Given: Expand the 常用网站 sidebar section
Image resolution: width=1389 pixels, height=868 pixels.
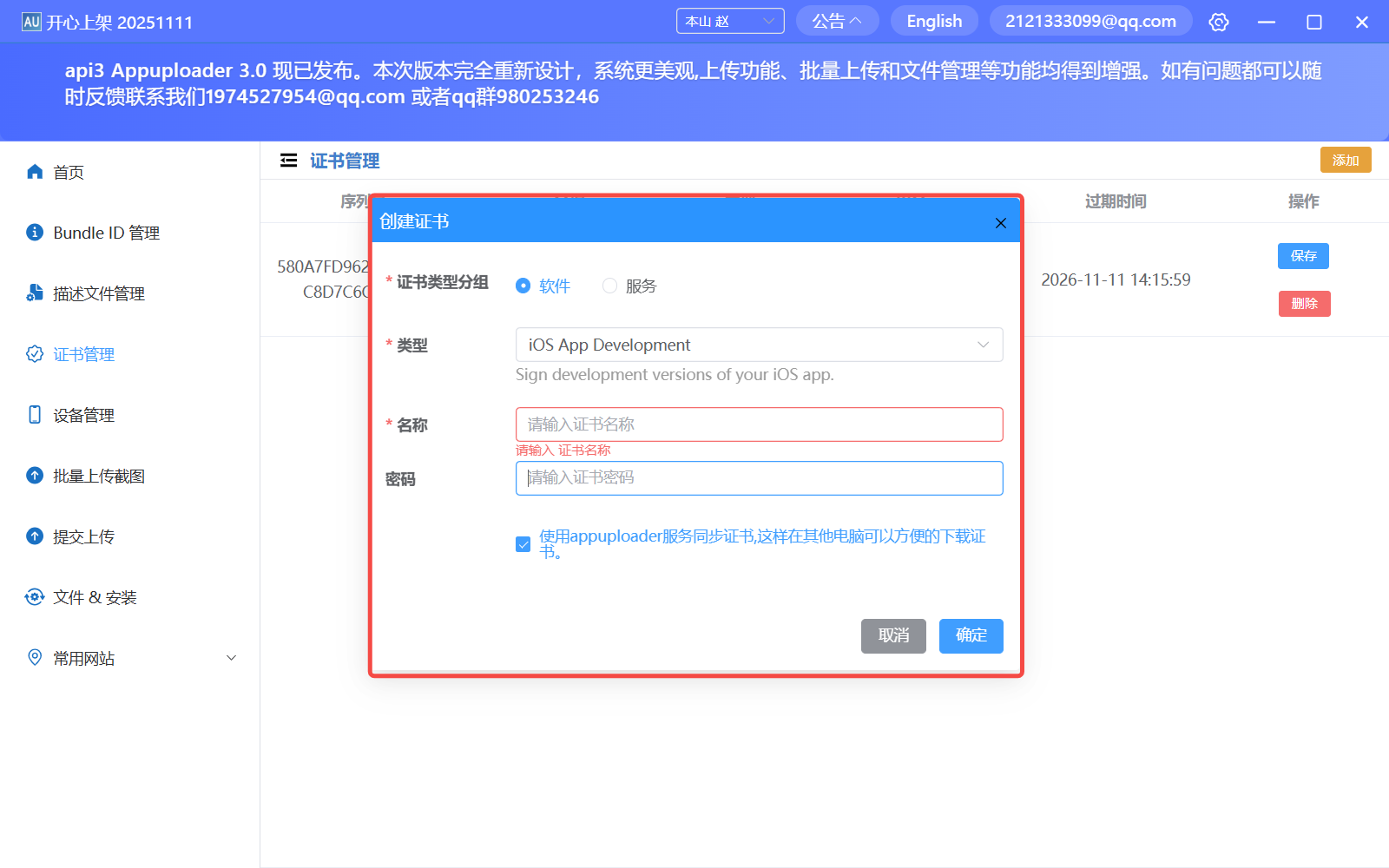Looking at the screenshot, I should pos(230,657).
